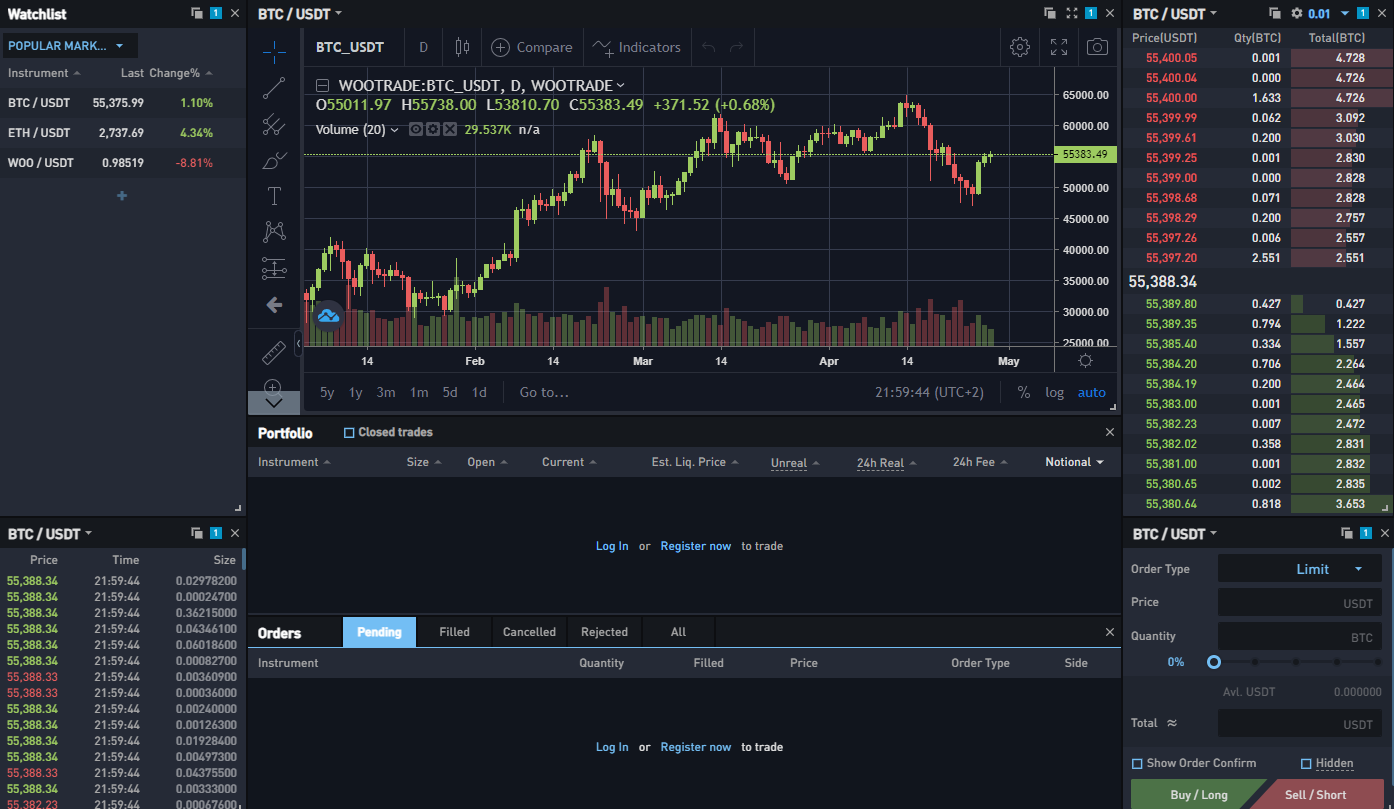
Task: Switch to the Filled orders tab
Action: pyautogui.click(x=454, y=632)
